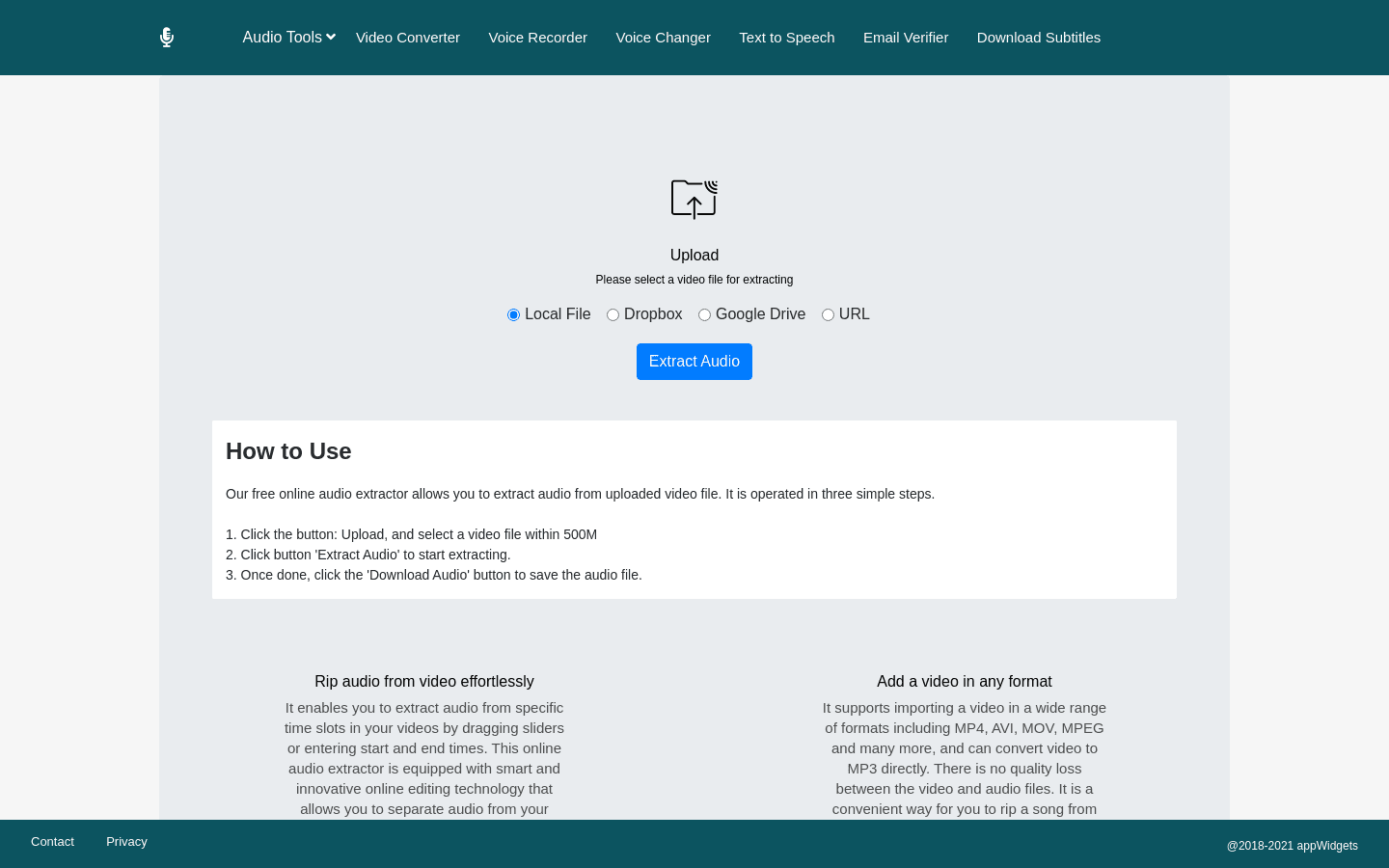Image resolution: width=1389 pixels, height=868 pixels.
Task: Select Google Drive upload option
Action: click(x=704, y=314)
